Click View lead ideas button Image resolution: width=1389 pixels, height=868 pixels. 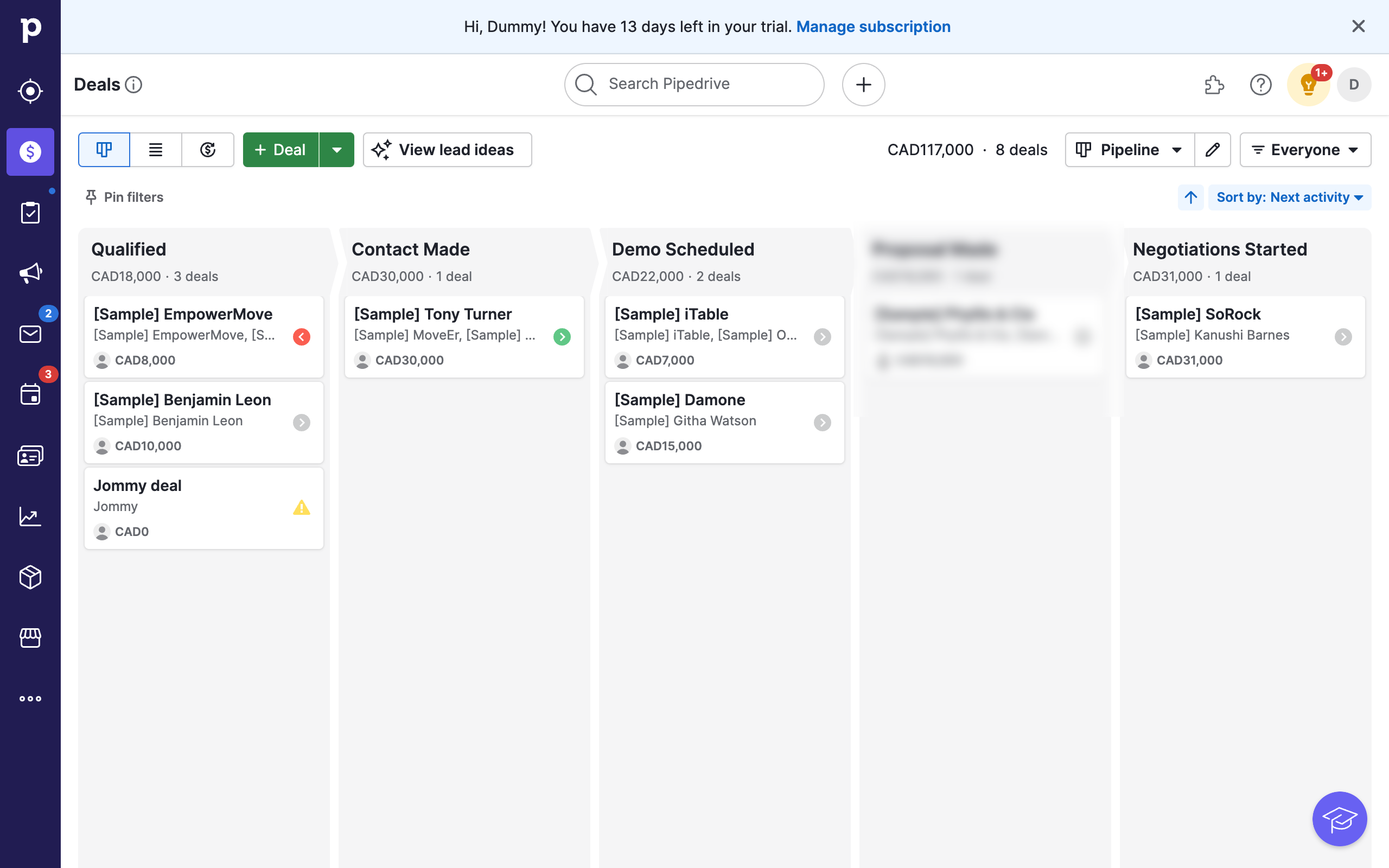click(447, 150)
